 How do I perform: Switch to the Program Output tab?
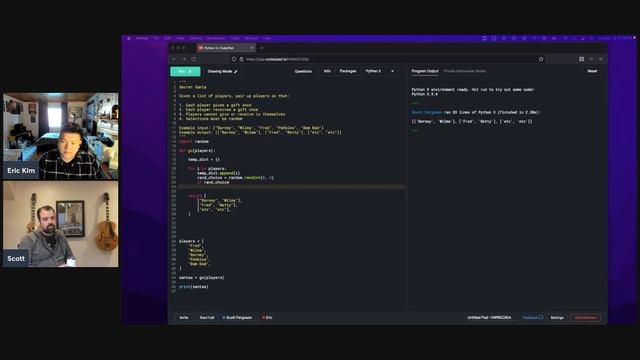[x=424, y=71]
